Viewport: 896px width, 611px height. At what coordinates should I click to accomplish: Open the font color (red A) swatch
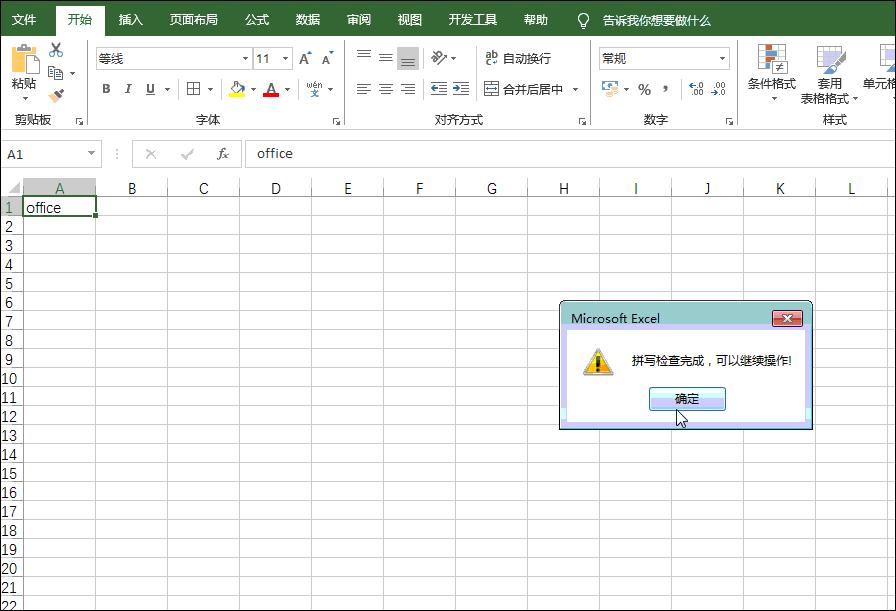(x=272, y=89)
